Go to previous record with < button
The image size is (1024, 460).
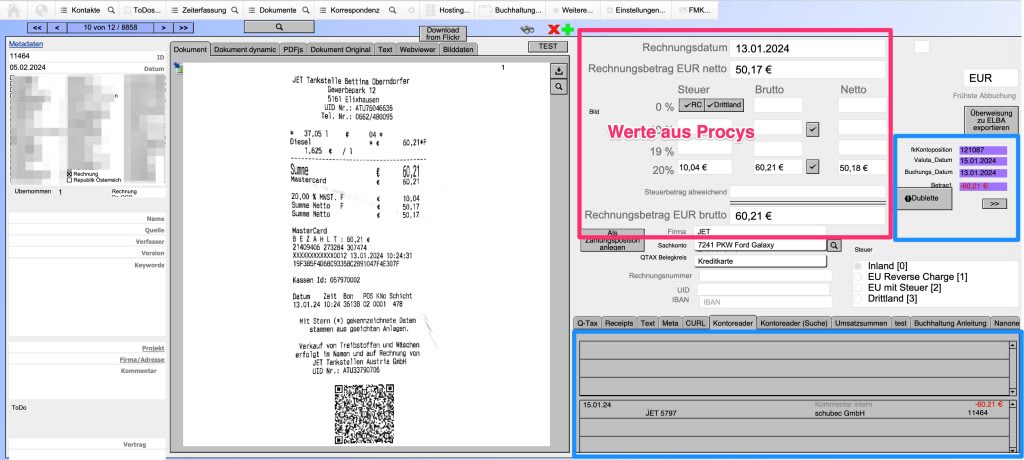57,27
